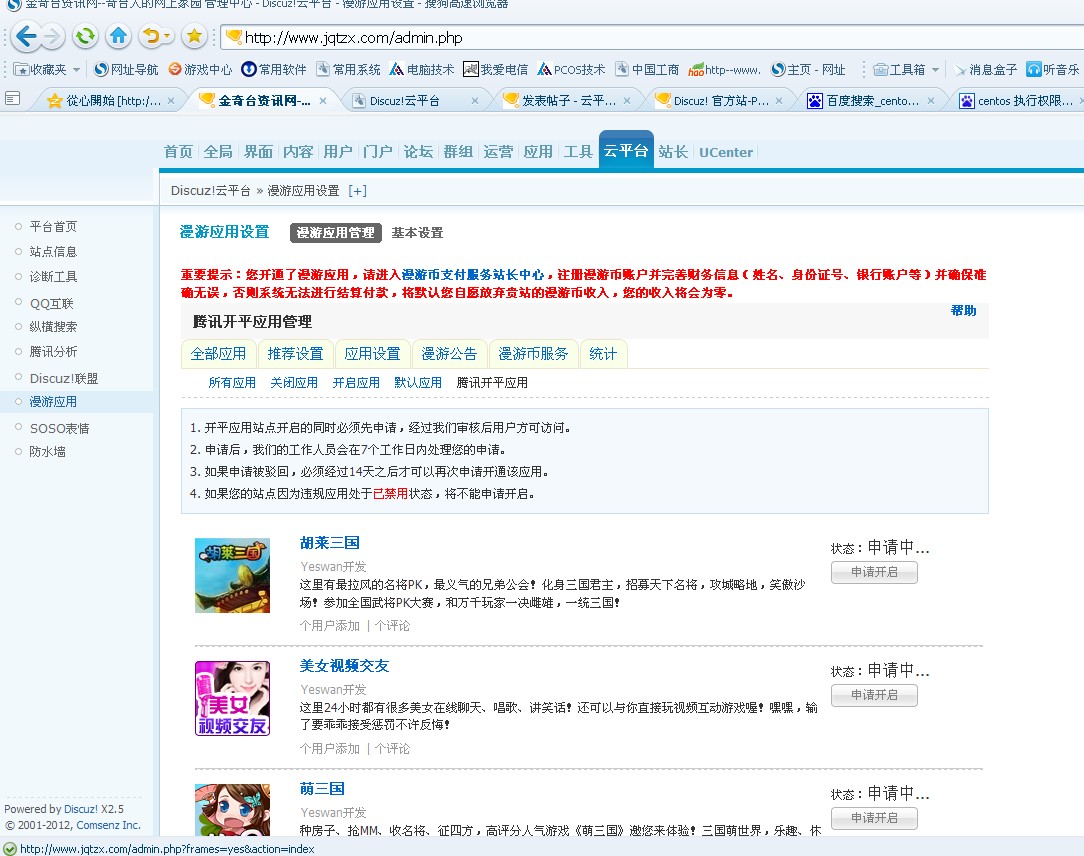Filter by 关闭应用 link
Viewport: 1084px width, 856px height.
[x=294, y=383]
